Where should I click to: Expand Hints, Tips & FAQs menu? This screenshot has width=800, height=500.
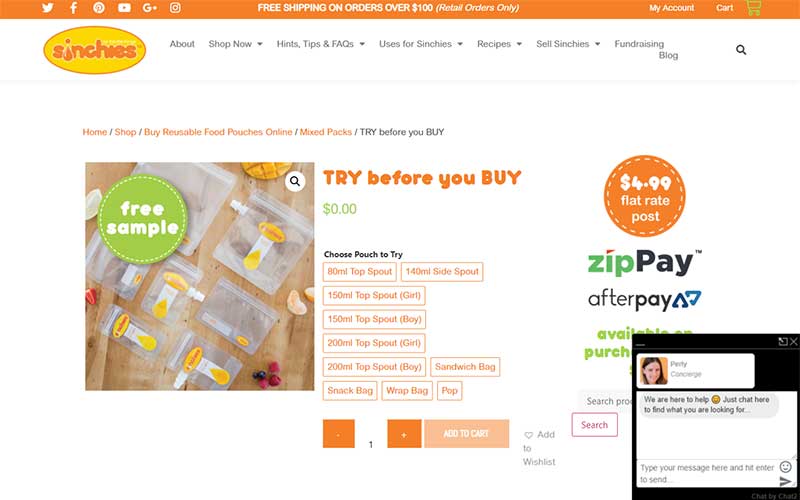pyautogui.click(x=321, y=44)
